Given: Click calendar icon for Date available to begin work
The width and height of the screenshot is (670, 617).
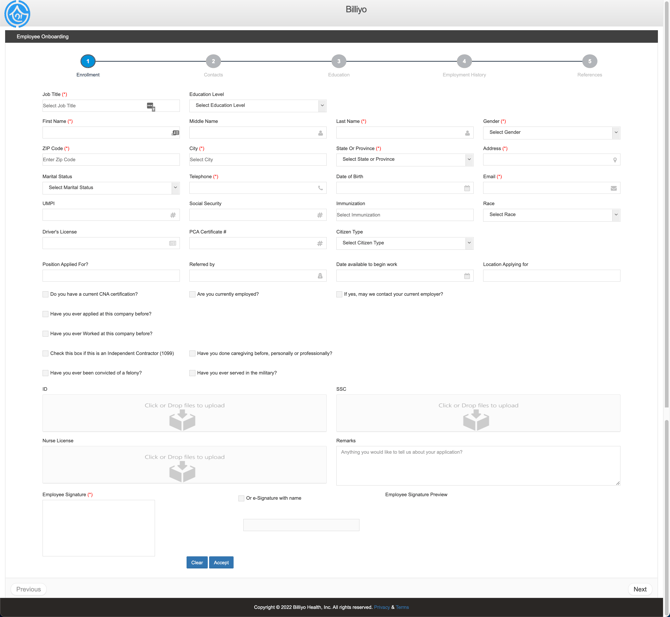Looking at the screenshot, I should coord(467,276).
